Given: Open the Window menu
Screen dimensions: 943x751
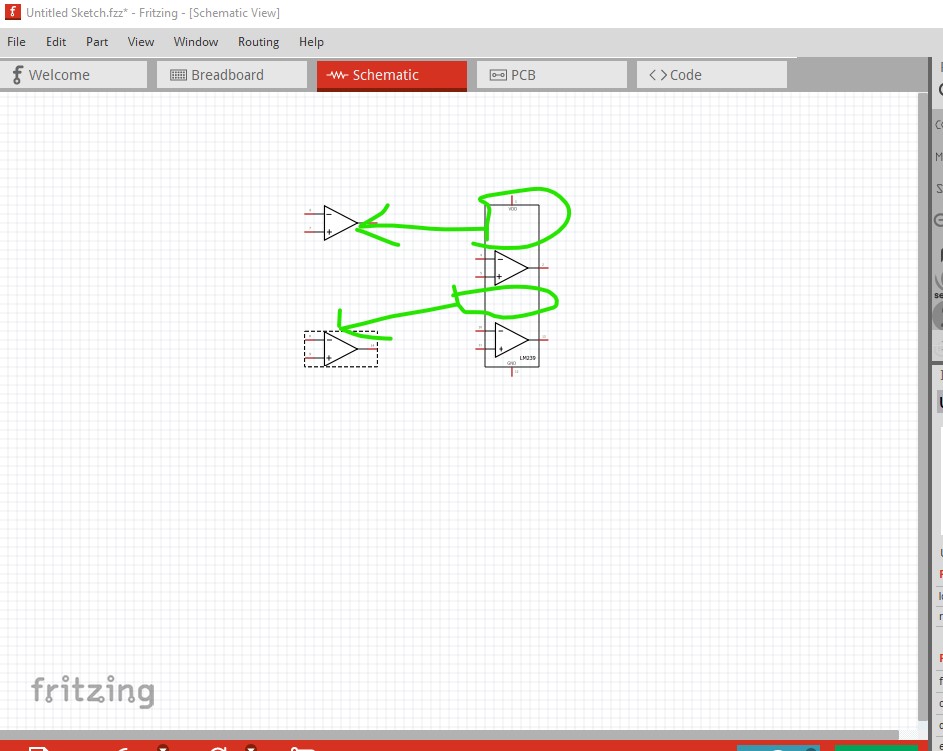Looking at the screenshot, I should click(196, 42).
